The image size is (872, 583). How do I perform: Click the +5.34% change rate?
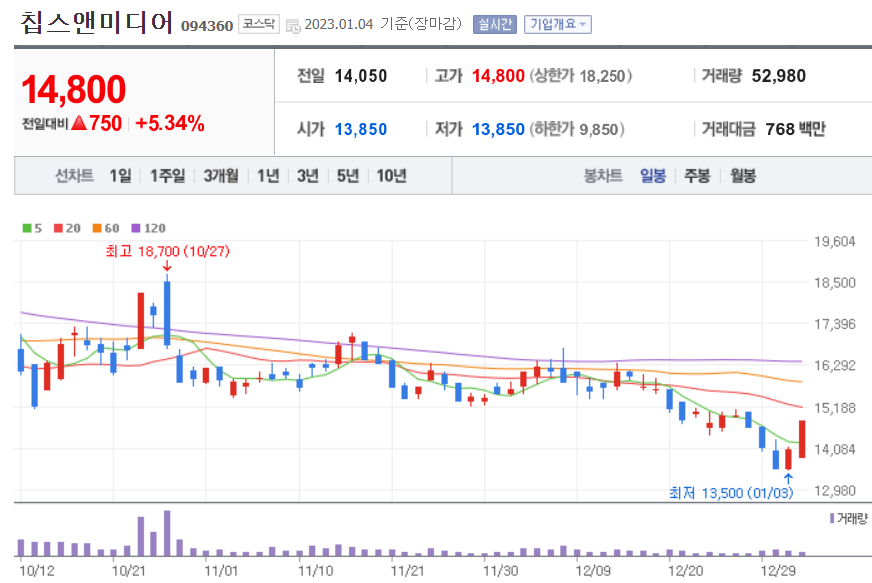tap(170, 123)
